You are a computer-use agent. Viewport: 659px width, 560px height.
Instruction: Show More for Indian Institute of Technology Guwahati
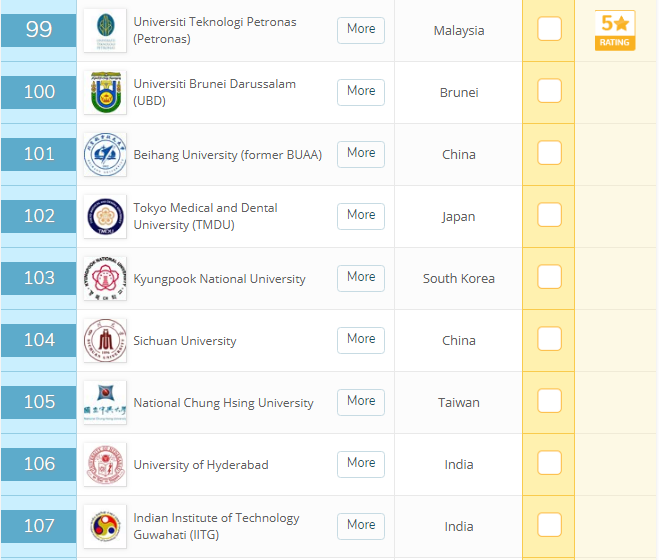(x=361, y=526)
